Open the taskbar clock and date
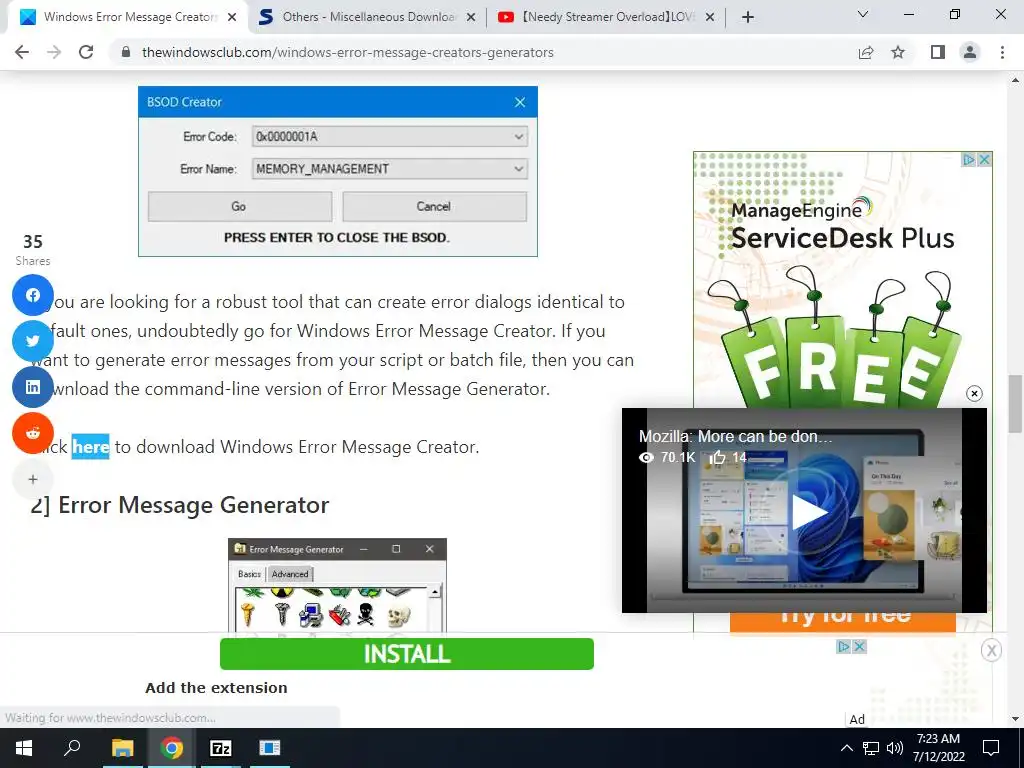Screen dimensions: 1024x768 pyautogui.click(x=938, y=748)
